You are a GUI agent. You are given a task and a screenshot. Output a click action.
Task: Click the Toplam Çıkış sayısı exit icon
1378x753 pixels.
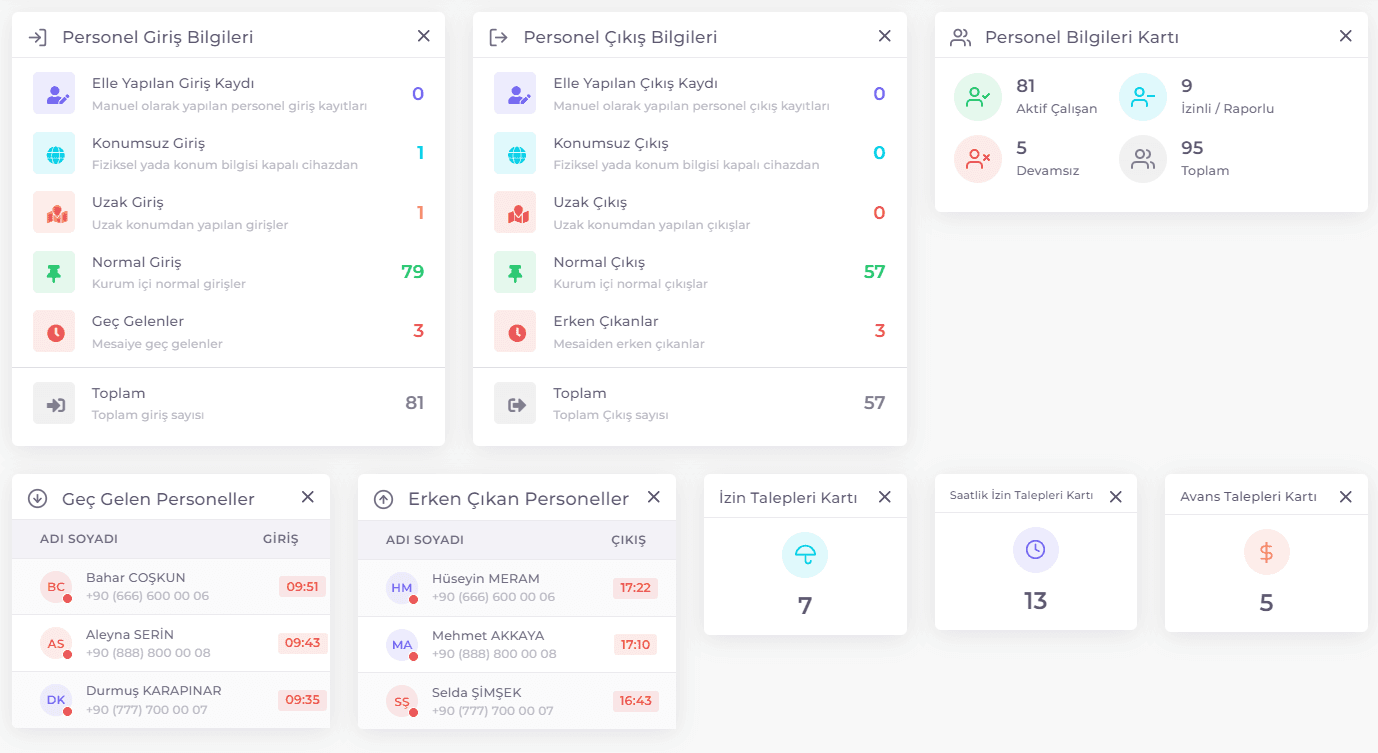click(515, 403)
